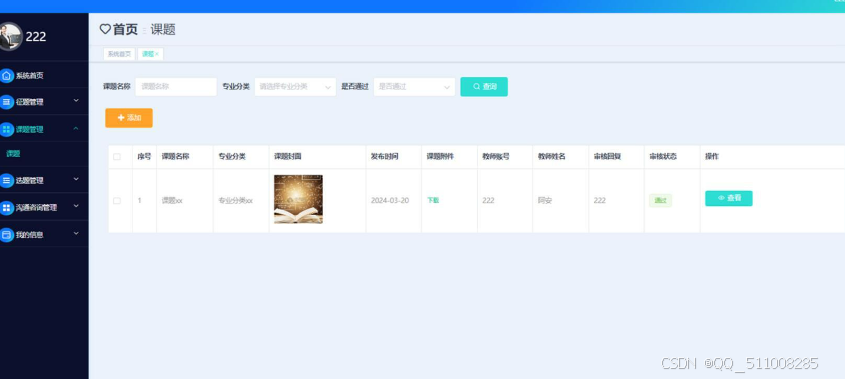Expand the 征题管理 menu chevron

pyautogui.click(x=76, y=101)
